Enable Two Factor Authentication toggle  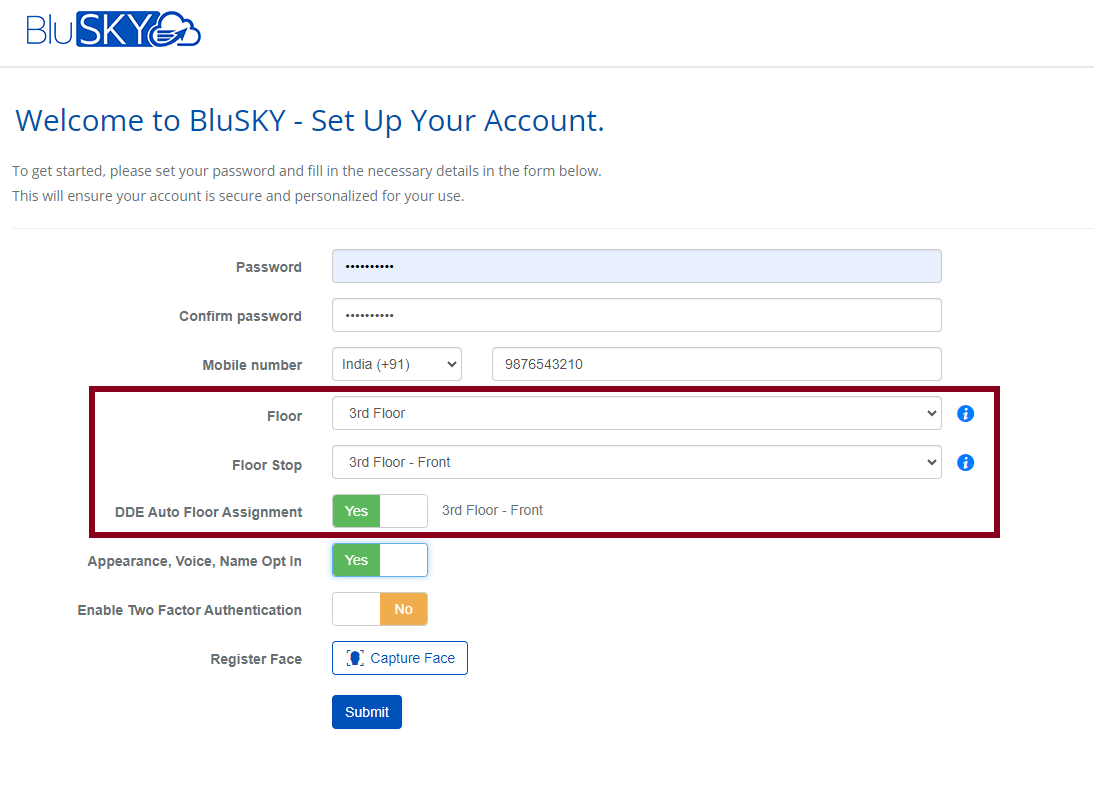coord(379,609)
